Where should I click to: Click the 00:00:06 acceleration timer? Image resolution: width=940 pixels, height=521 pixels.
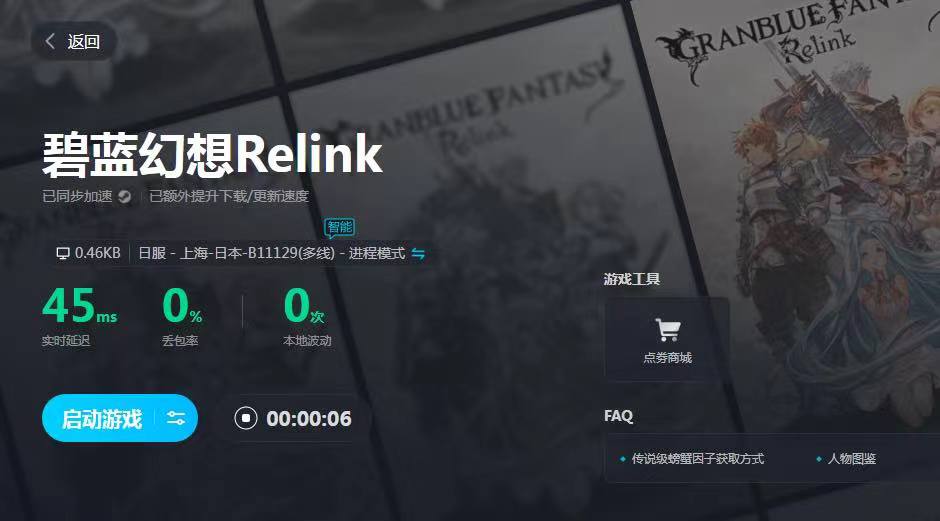pos(309,418)
